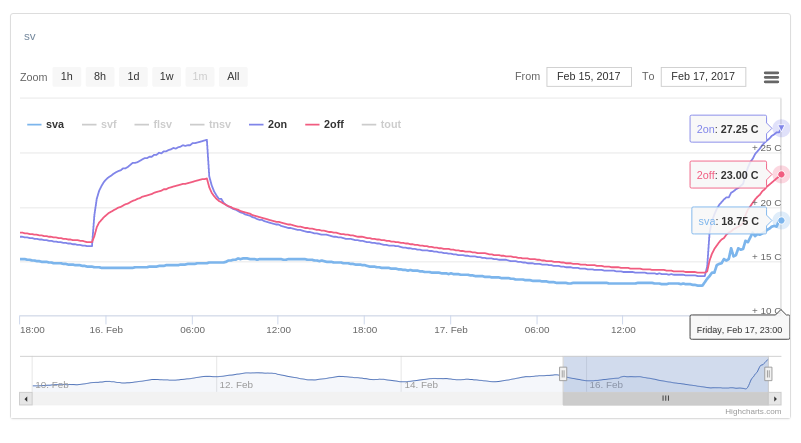The width and height of the screenshot is (801, 443).
Task: Set zoom range to All
Action: coord(233,77)
